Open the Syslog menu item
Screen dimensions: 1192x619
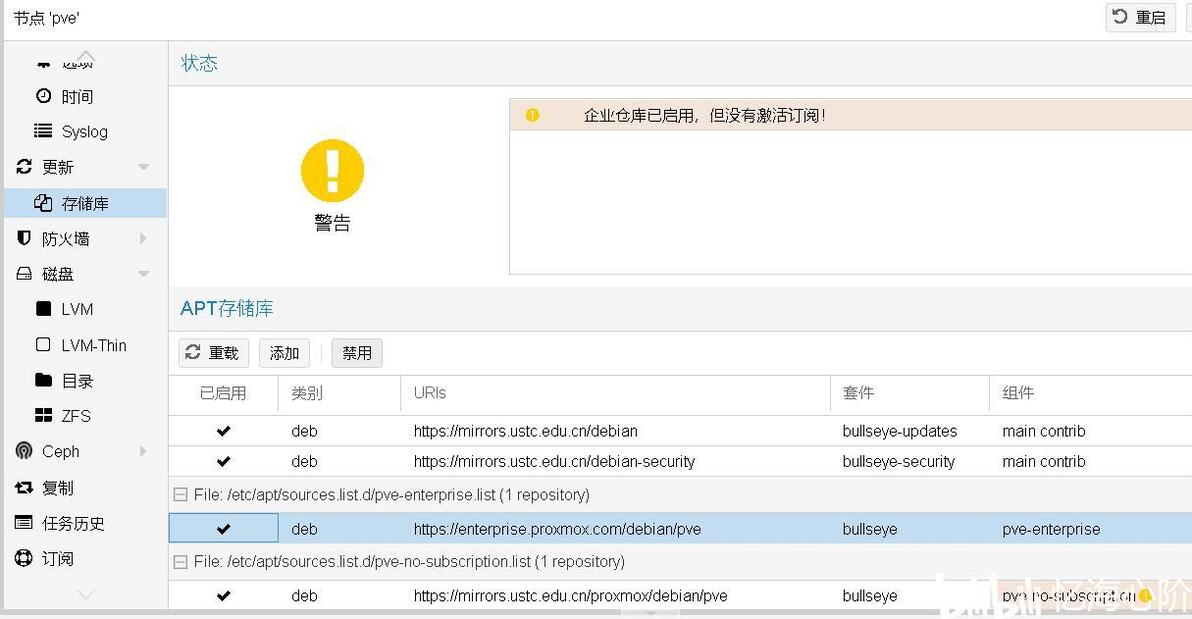[x=85, y=132]
